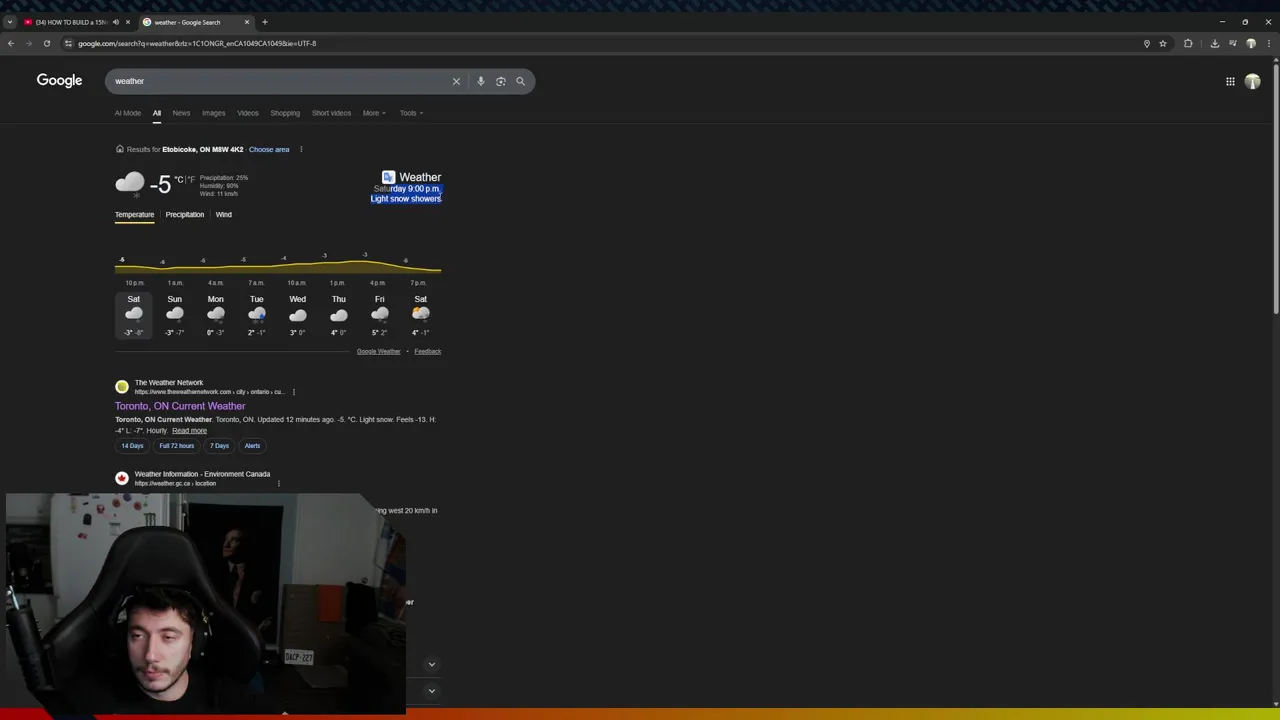The height and width of the screenshot is (720, 1280).
Task: Reload the page with the refresh icon
Action: pos(46,43)
